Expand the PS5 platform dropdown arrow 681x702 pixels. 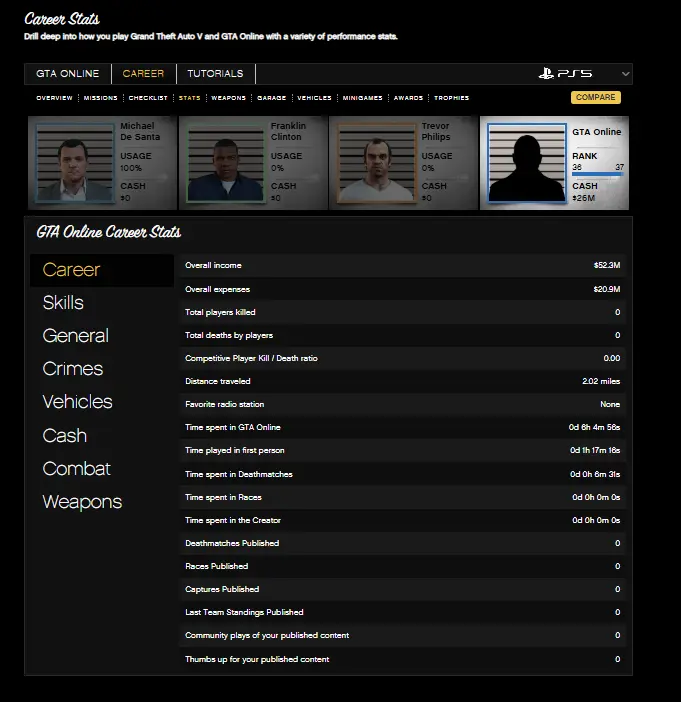click(625, 74)
